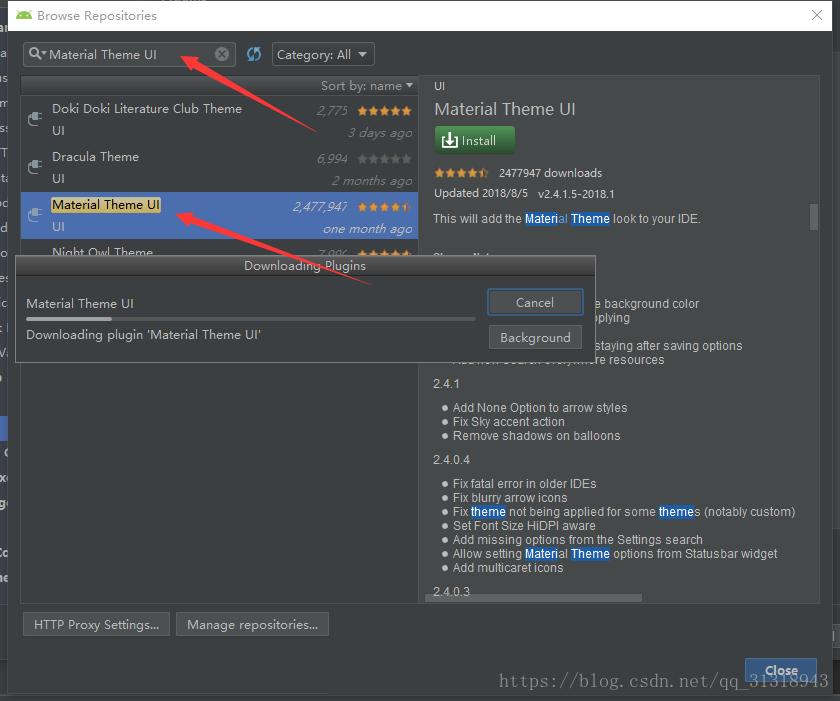Open HTTP Proxy Settings

pos(96,624)
